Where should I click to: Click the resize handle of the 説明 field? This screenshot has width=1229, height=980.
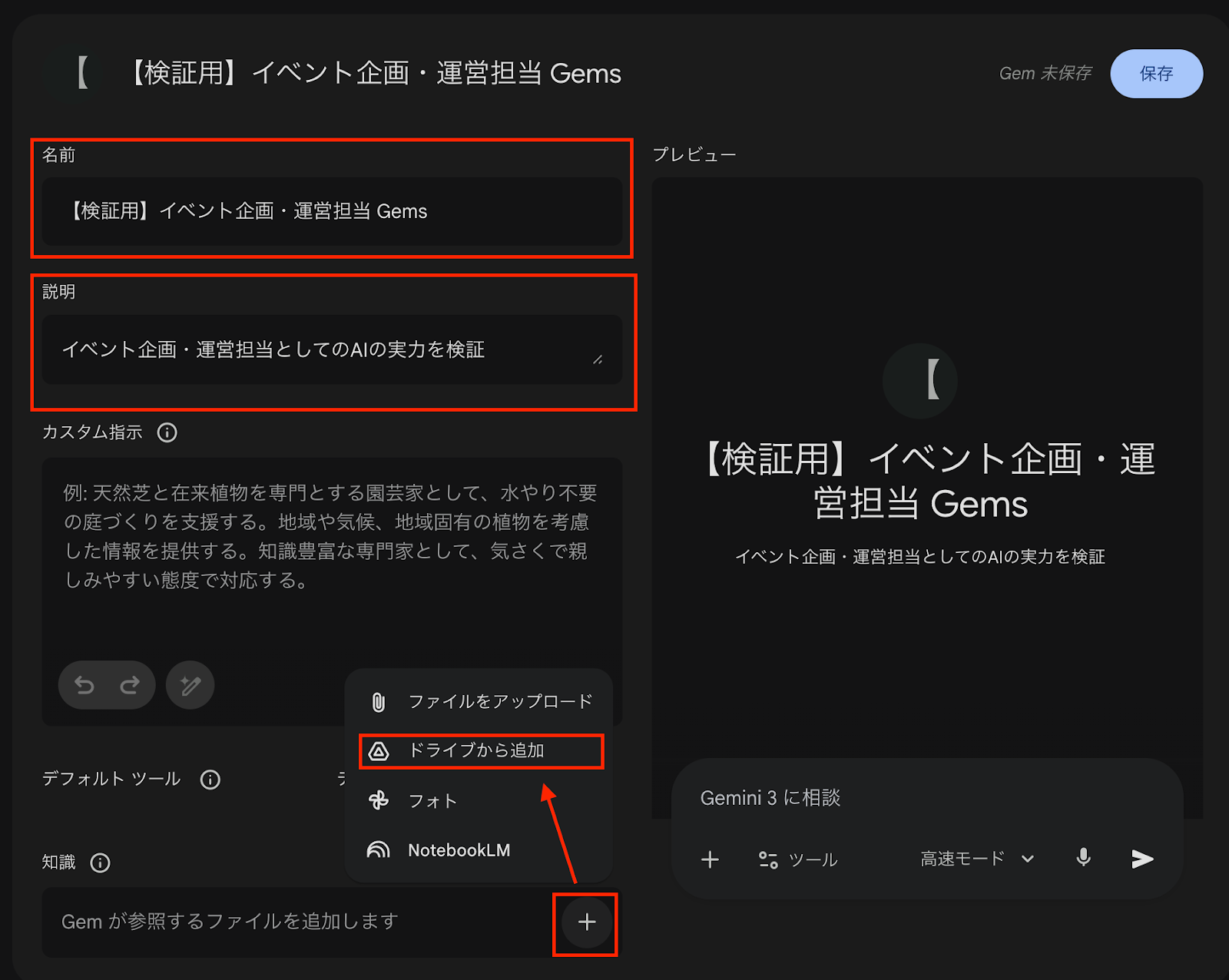598,359
